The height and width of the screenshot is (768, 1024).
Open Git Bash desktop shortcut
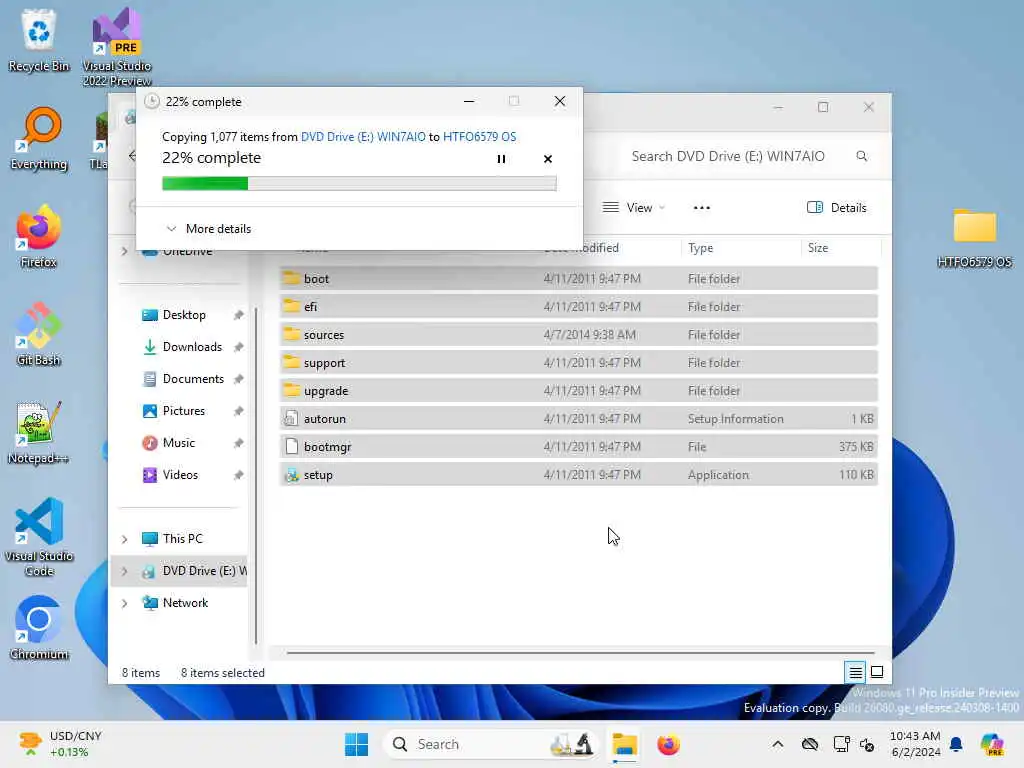39,334
